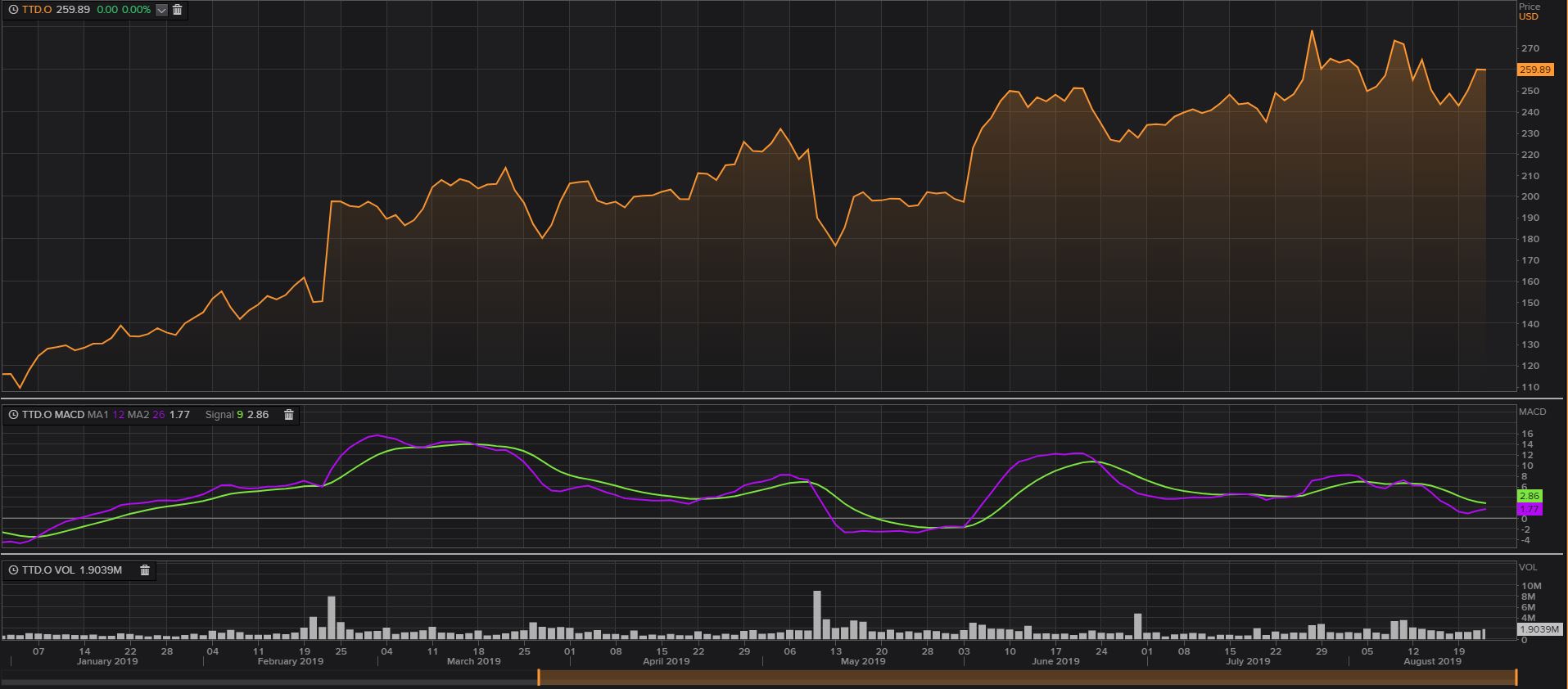Click the right handle of time range slider
The image size is (1568, 689).
click(1516, 678)
